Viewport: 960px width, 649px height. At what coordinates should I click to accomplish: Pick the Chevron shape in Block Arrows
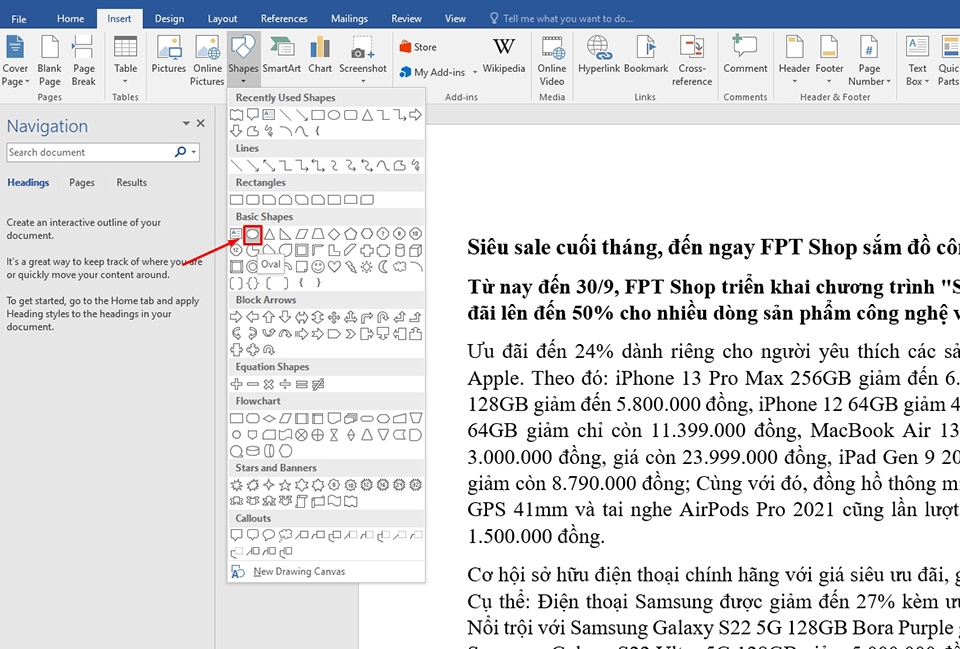pyautogui.click(x=350, y=334)
